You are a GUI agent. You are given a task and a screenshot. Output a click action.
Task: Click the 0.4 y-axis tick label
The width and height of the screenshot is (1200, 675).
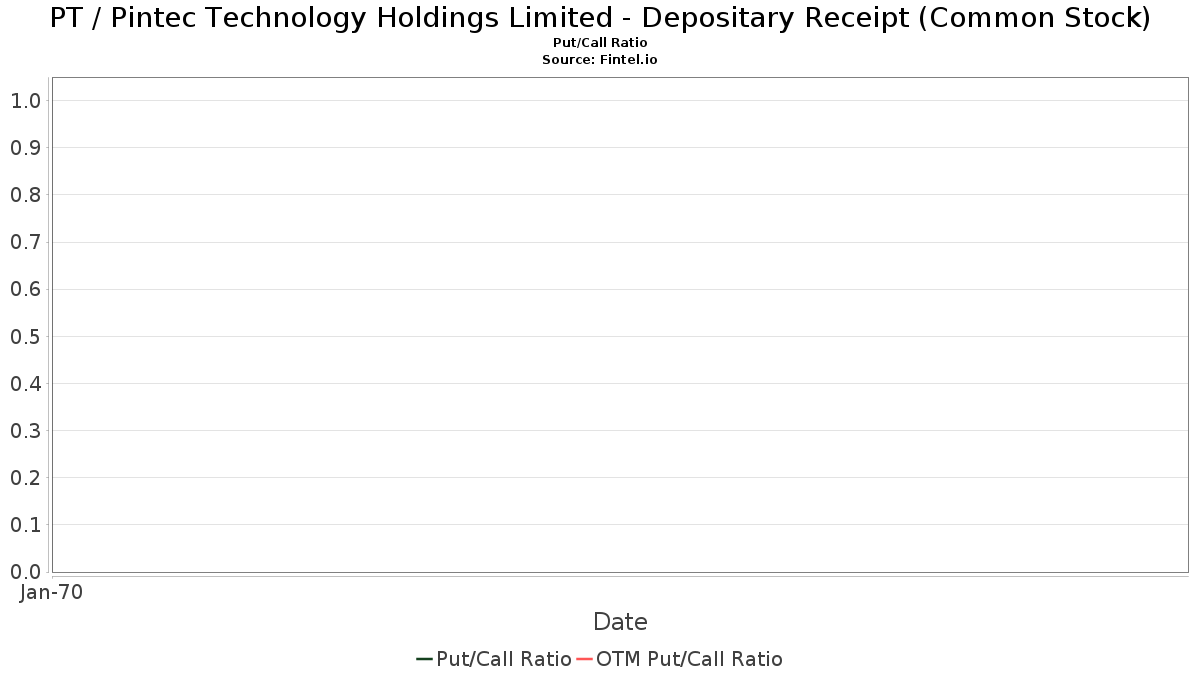(x=25, y=384)
